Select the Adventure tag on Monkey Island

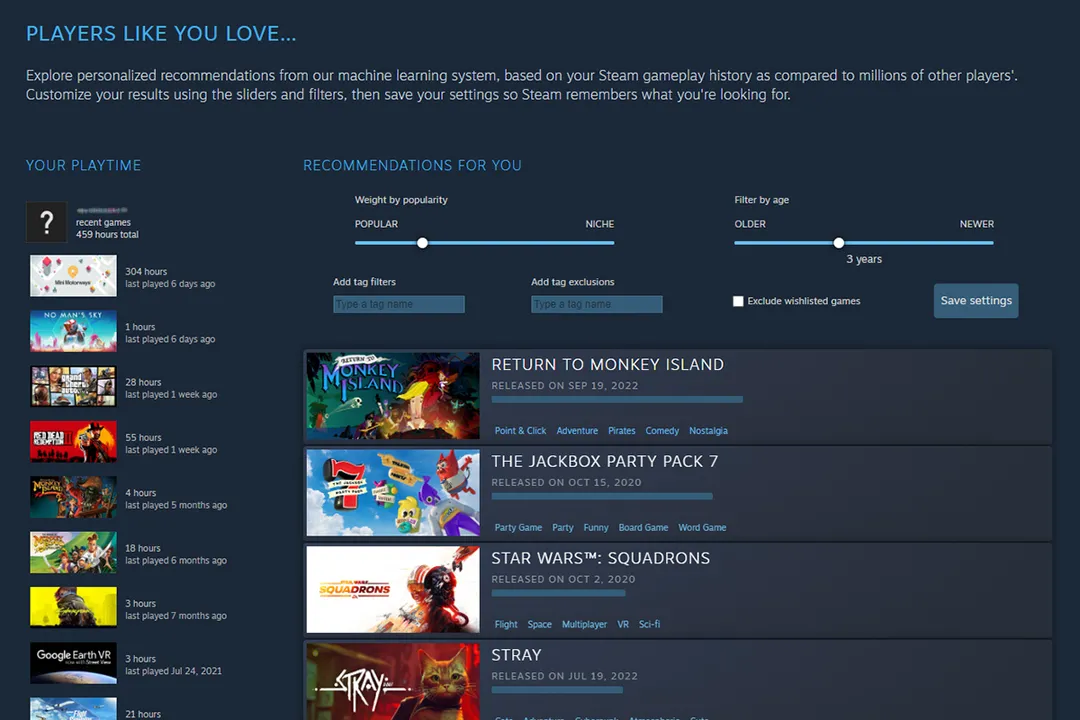coord(577,431)
